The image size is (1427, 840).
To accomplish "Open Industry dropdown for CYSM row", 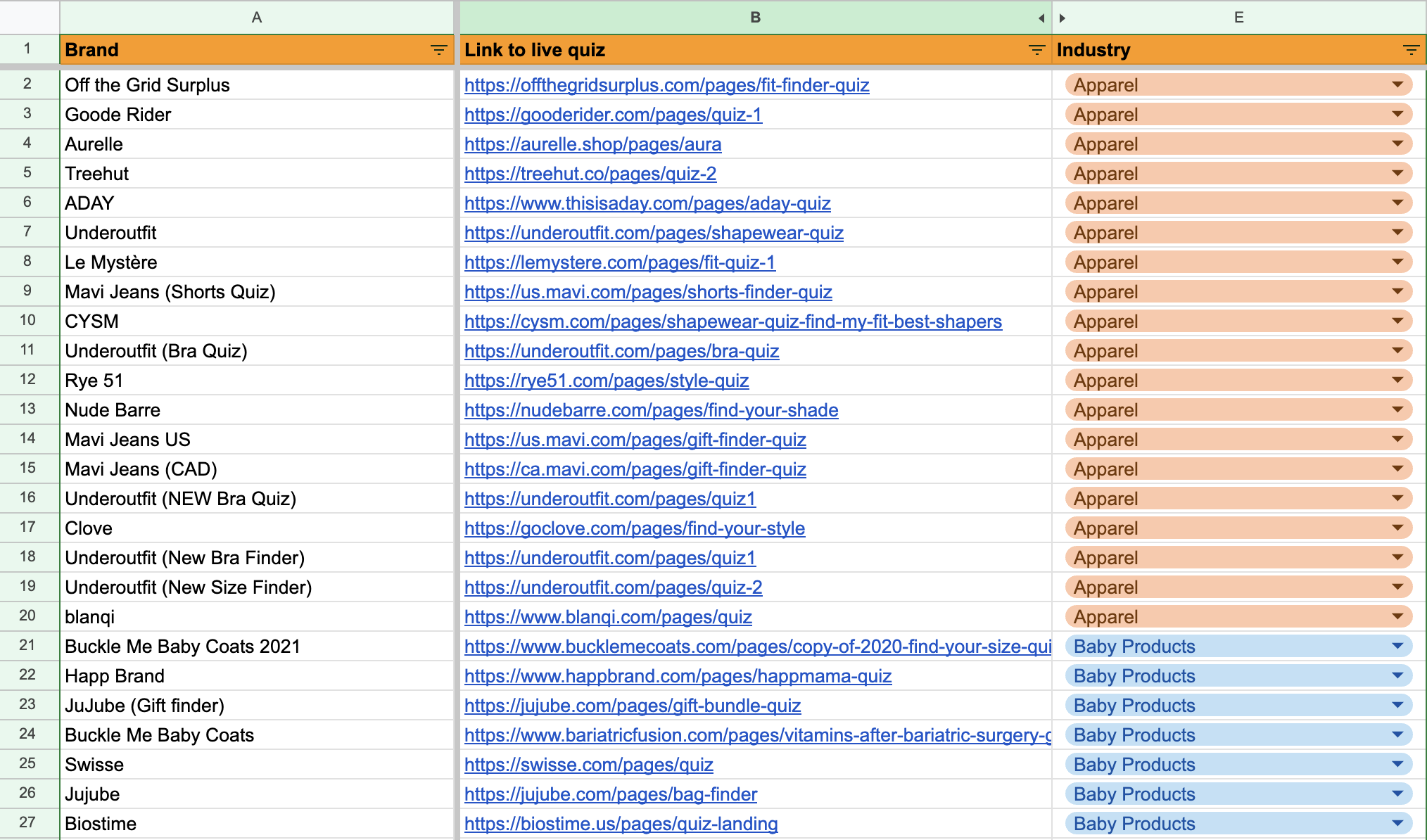I will point(1397,322).
